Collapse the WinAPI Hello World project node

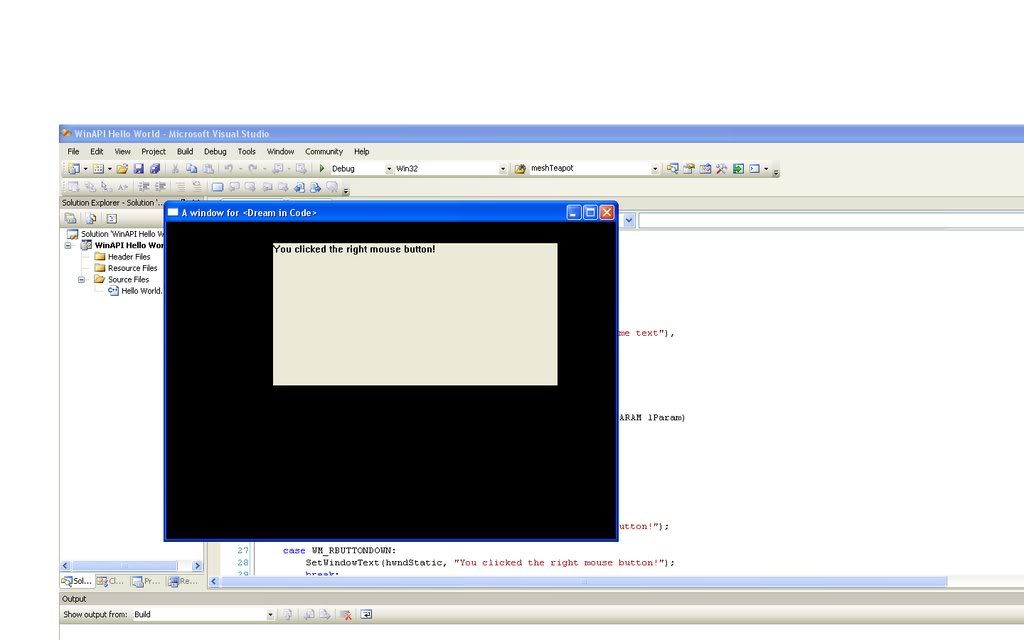68,246
